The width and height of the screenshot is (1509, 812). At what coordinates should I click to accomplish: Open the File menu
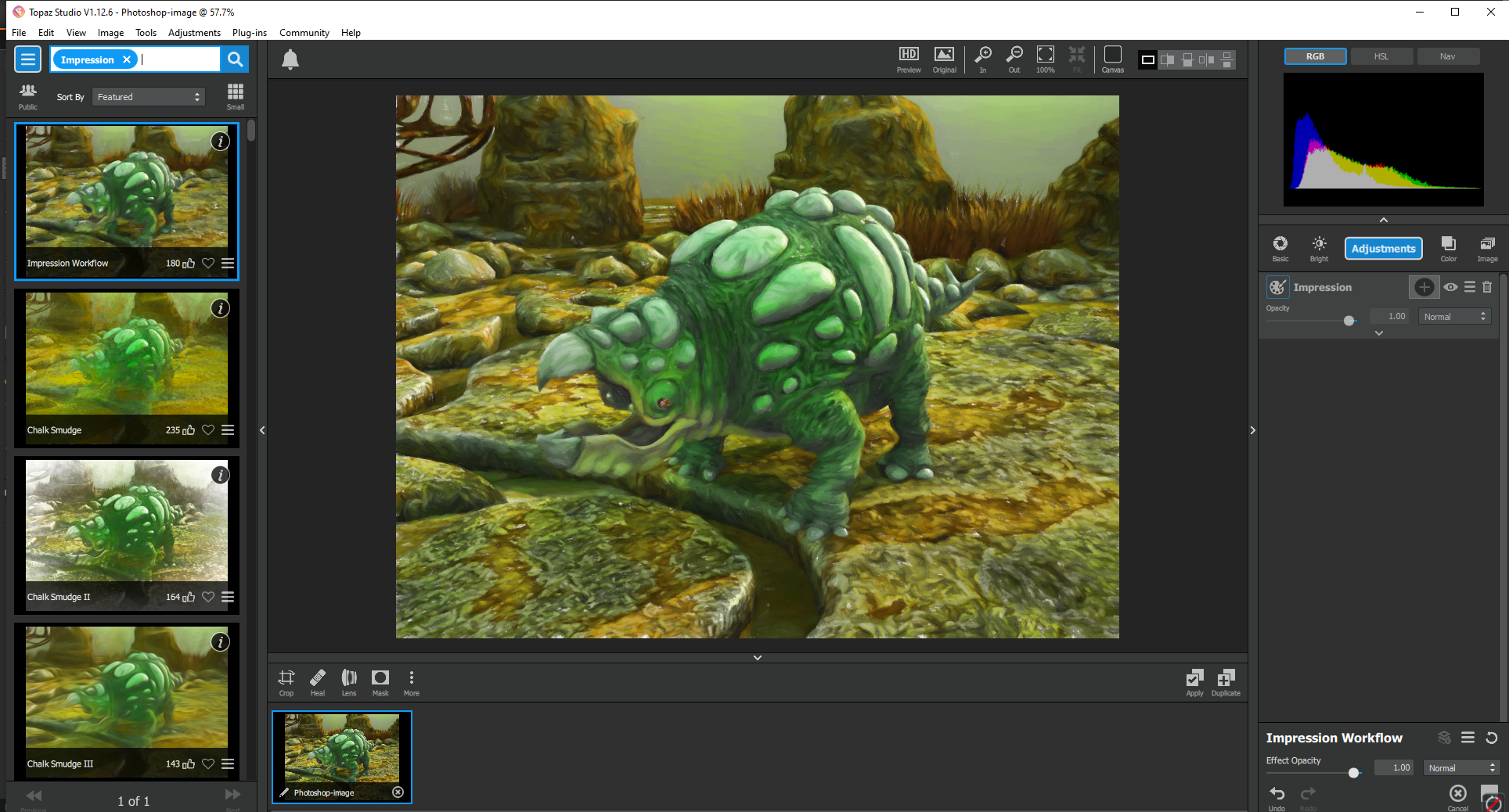19,33
